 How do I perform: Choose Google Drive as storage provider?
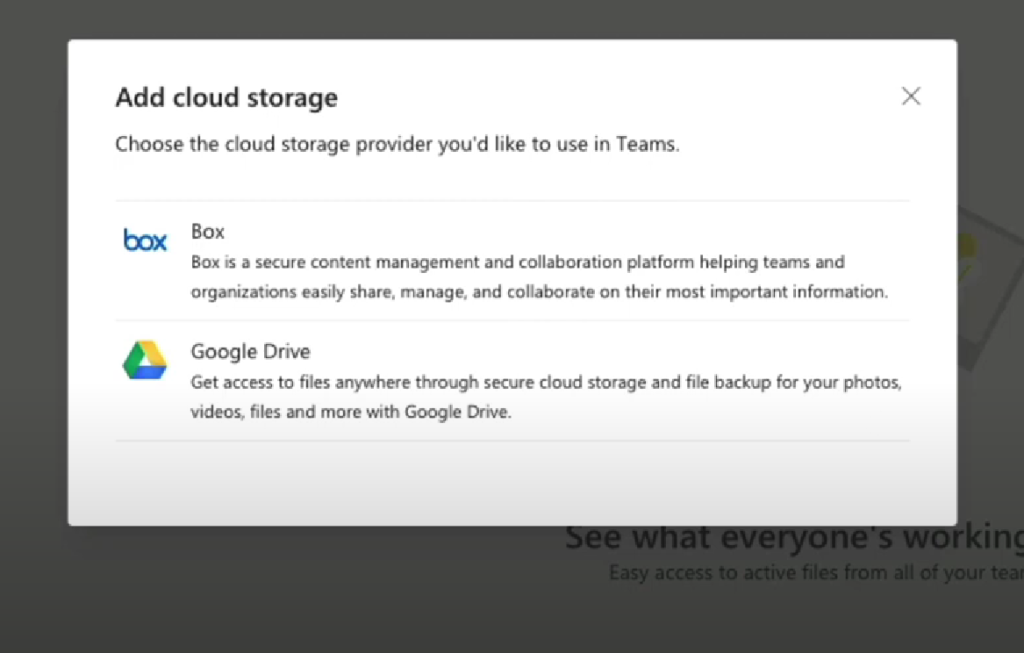[x=500, y=380]
